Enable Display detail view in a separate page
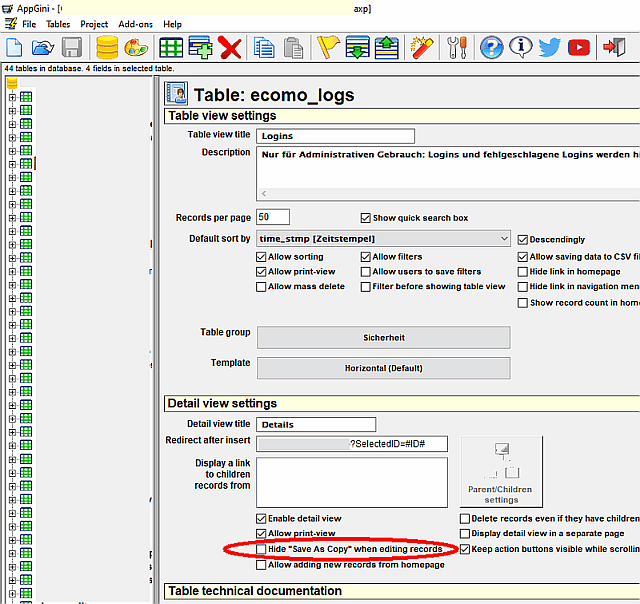Screen dimensions: 640x604 464,534
